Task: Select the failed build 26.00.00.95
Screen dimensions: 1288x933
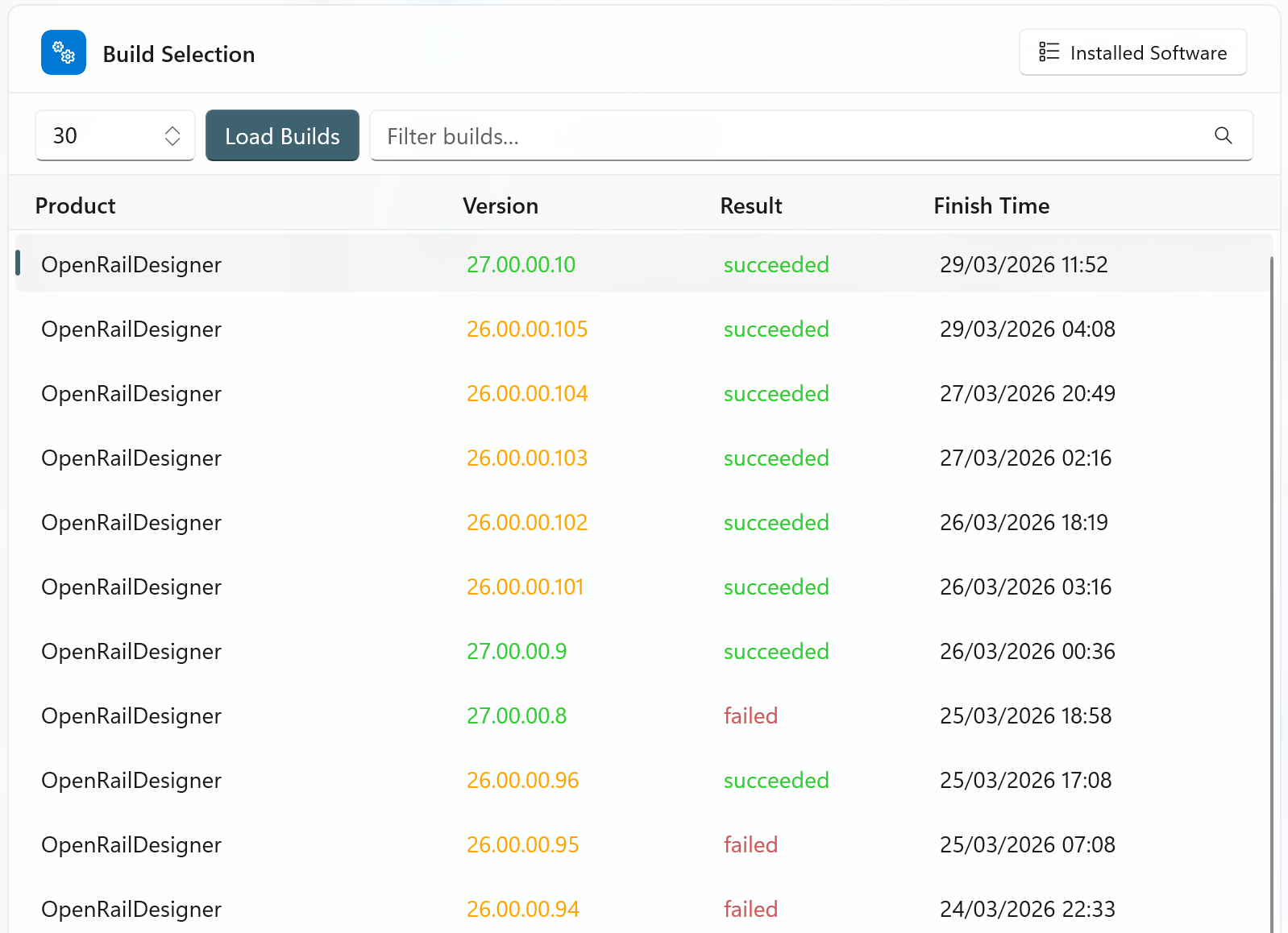Action: [522, 844]
